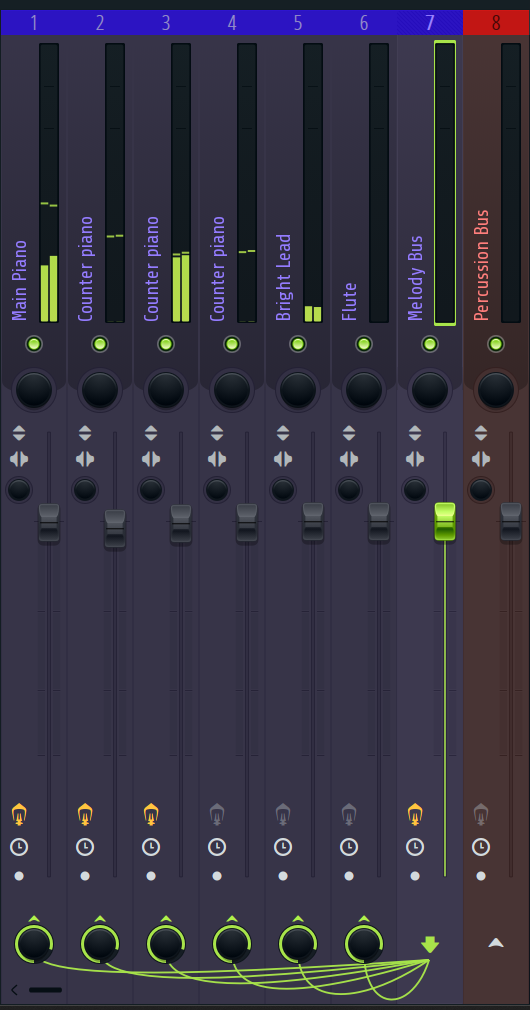The width and height of the screenshot is (530, 1010).
Task: Click the Bright Lead track name
Action: [x=284, y=277]
